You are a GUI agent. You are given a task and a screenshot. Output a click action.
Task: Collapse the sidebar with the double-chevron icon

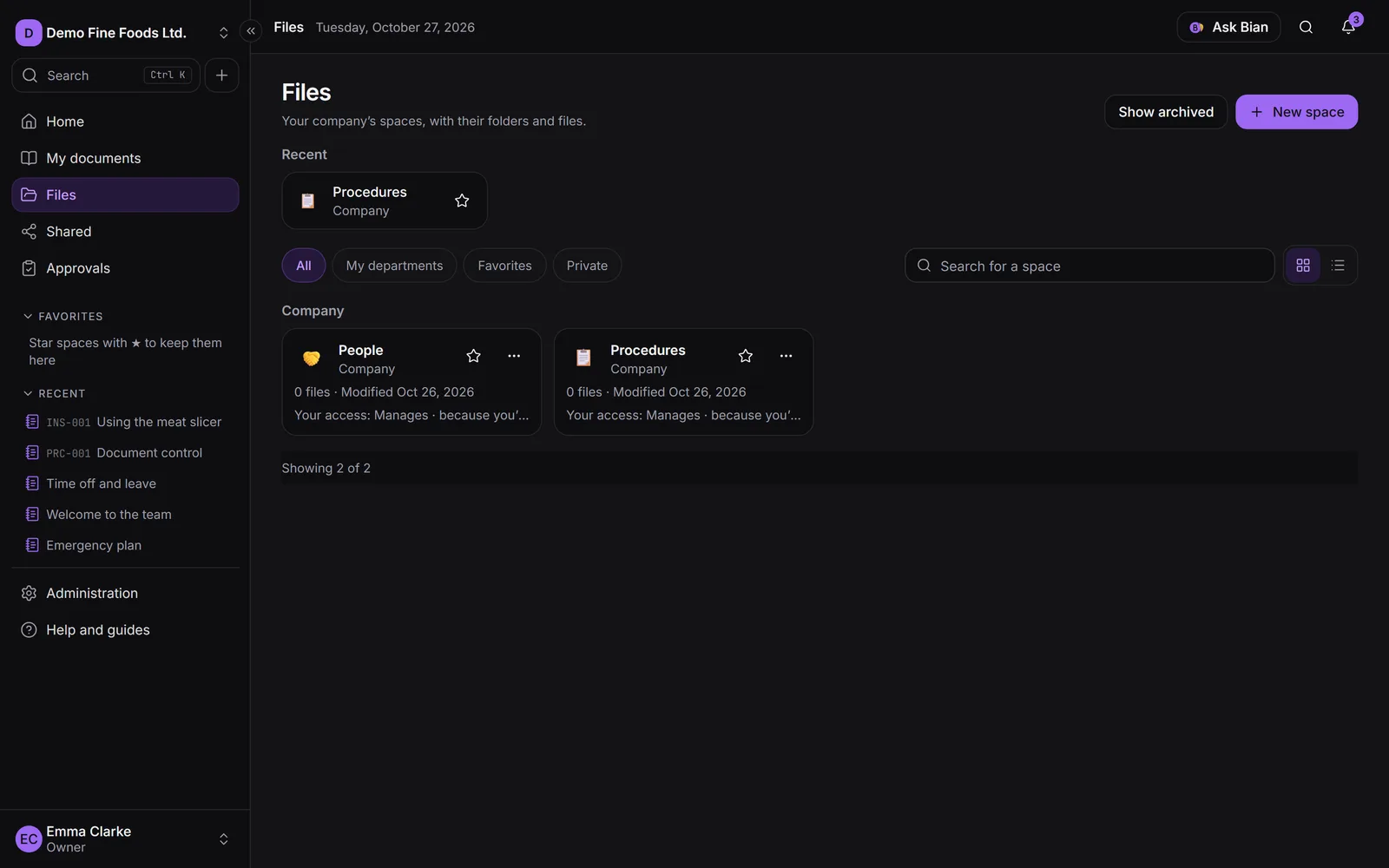(251, 31)
